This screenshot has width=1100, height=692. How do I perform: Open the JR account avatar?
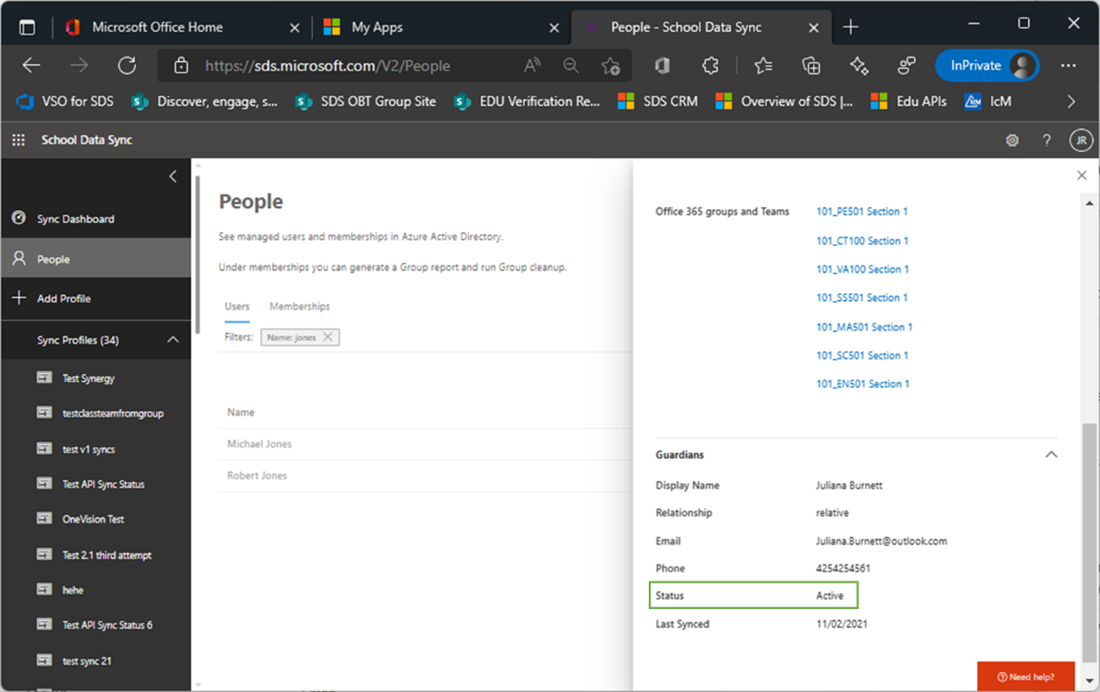(x=1081, y=140)
